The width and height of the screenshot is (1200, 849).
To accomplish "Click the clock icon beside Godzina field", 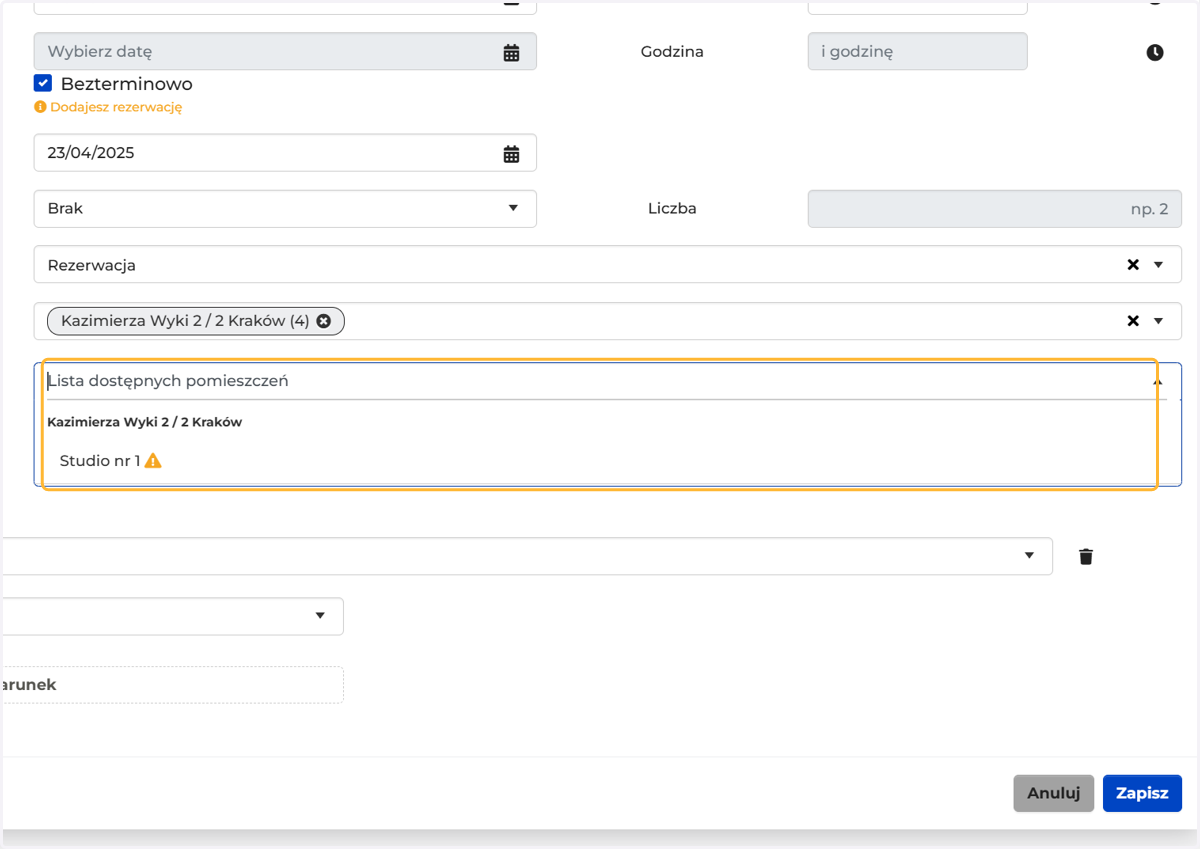I will coord(1155,52).
